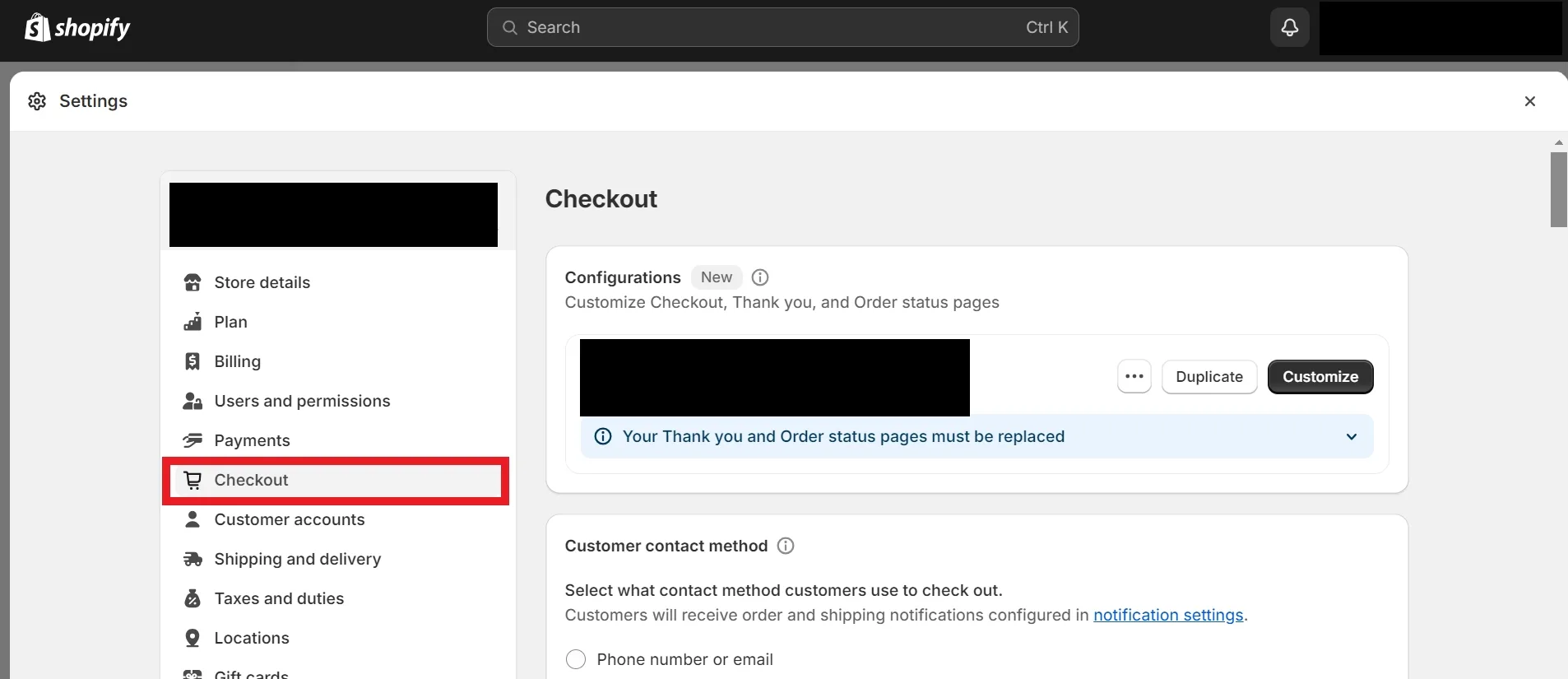Open Taxes and duties settings
1568x679 pixels.
coord(278,598)
